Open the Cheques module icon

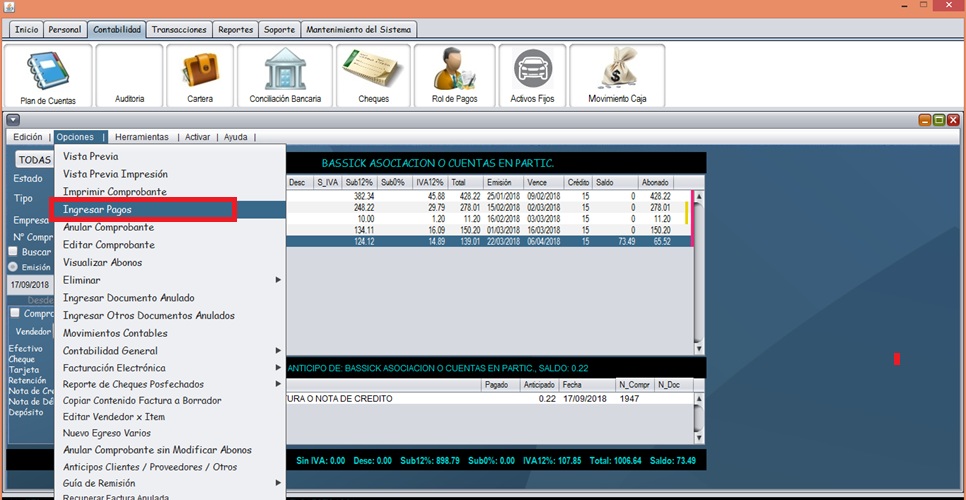pos(373,76)
